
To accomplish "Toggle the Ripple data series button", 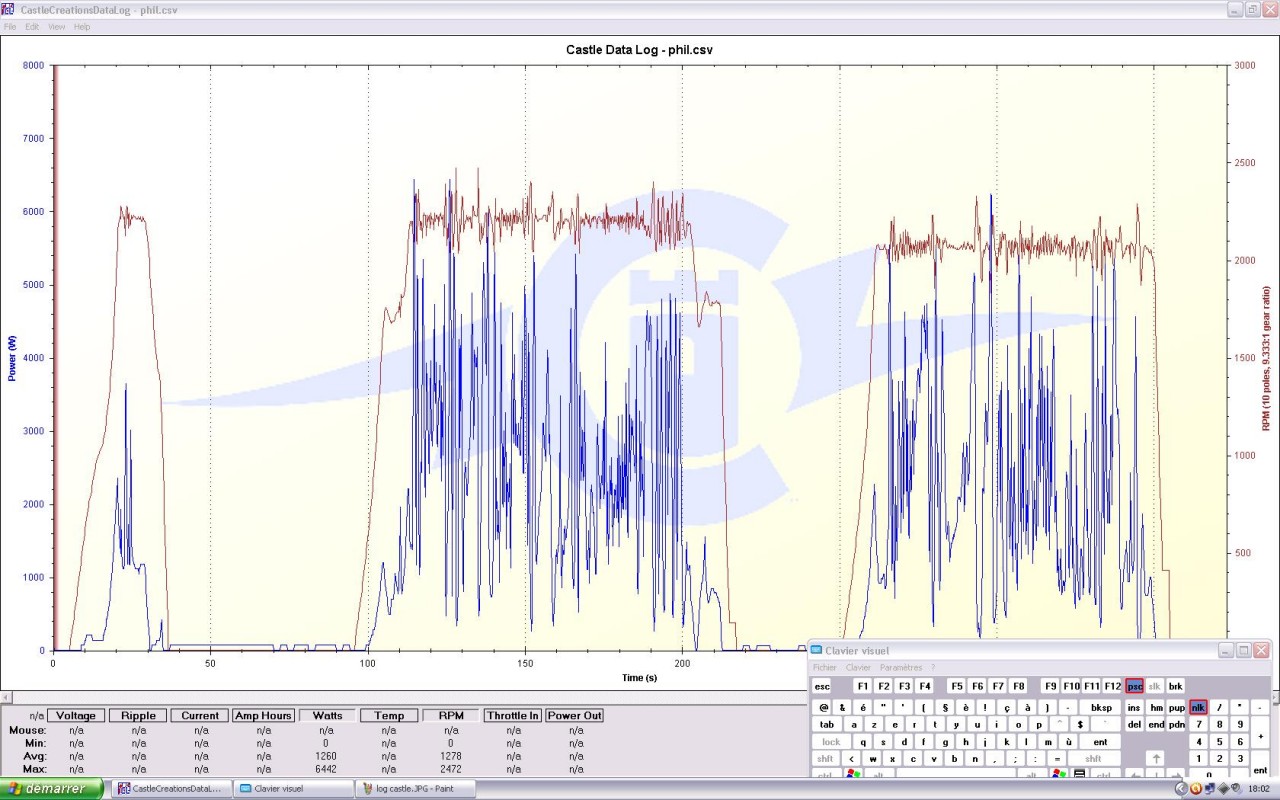I will [x=138, y=715].
